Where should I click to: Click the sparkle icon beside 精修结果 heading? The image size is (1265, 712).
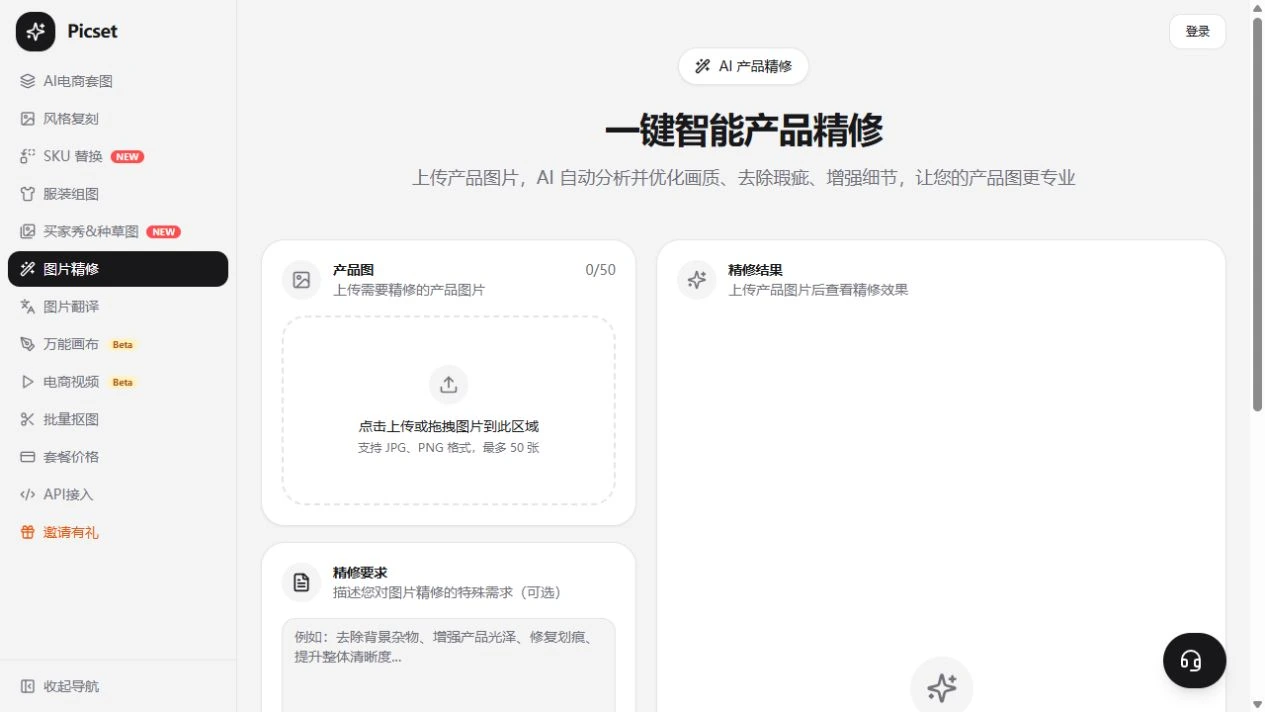coord(697,280)
